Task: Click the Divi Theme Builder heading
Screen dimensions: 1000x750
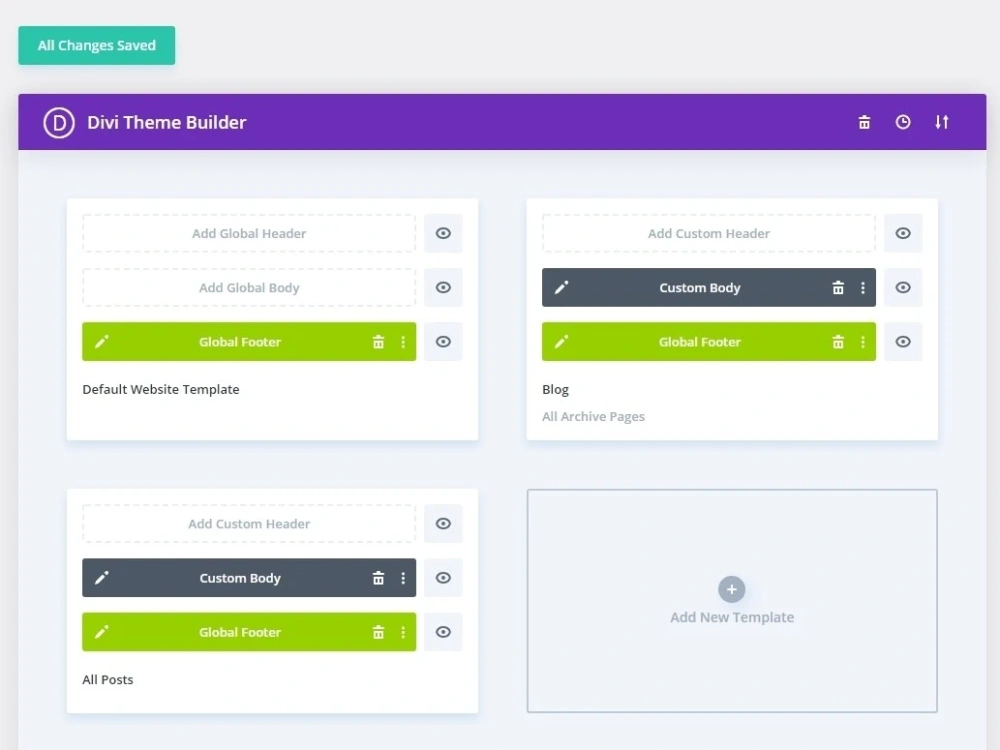Action: (x=166, y=122)
